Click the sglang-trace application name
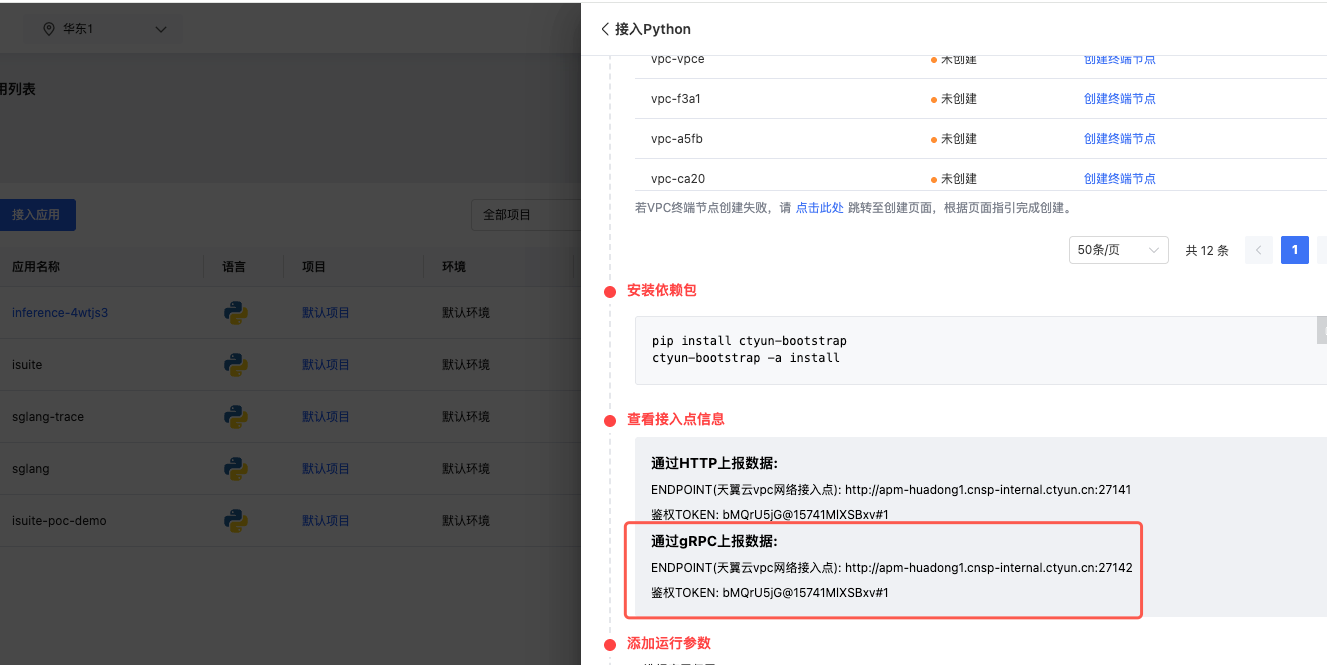This screenshot has width=1327, height=665. (x=48, y=417)
